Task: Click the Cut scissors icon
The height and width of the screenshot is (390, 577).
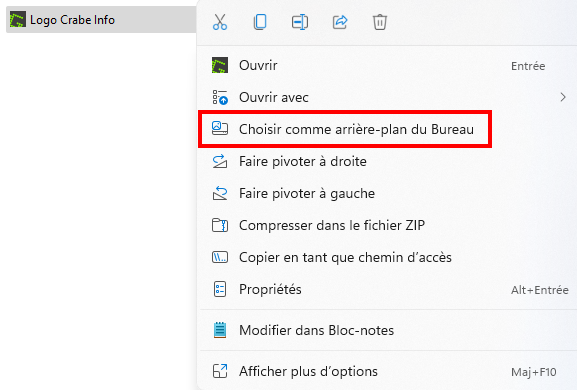Action: pyautogui.click(x=220, y=22)
